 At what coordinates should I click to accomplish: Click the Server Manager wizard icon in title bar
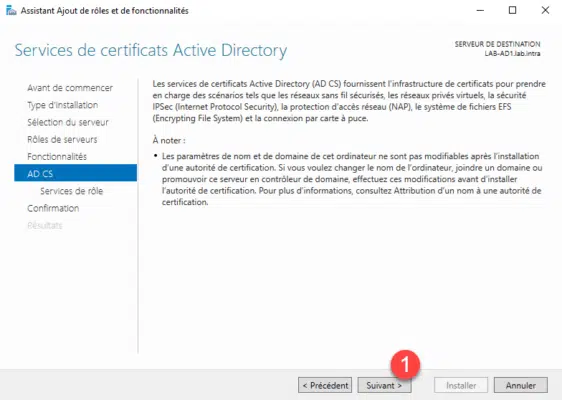(11, 10)
